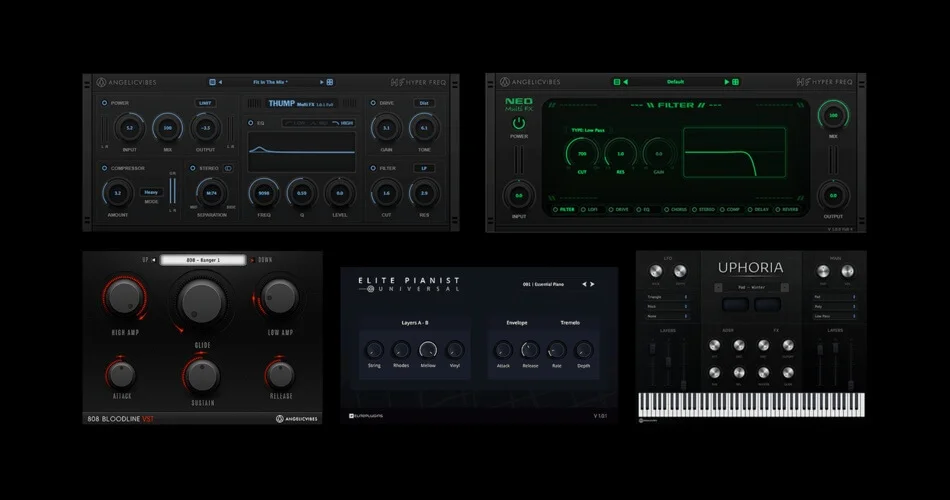Click previous preset arrow in NEO plugin

pos(625,82)
